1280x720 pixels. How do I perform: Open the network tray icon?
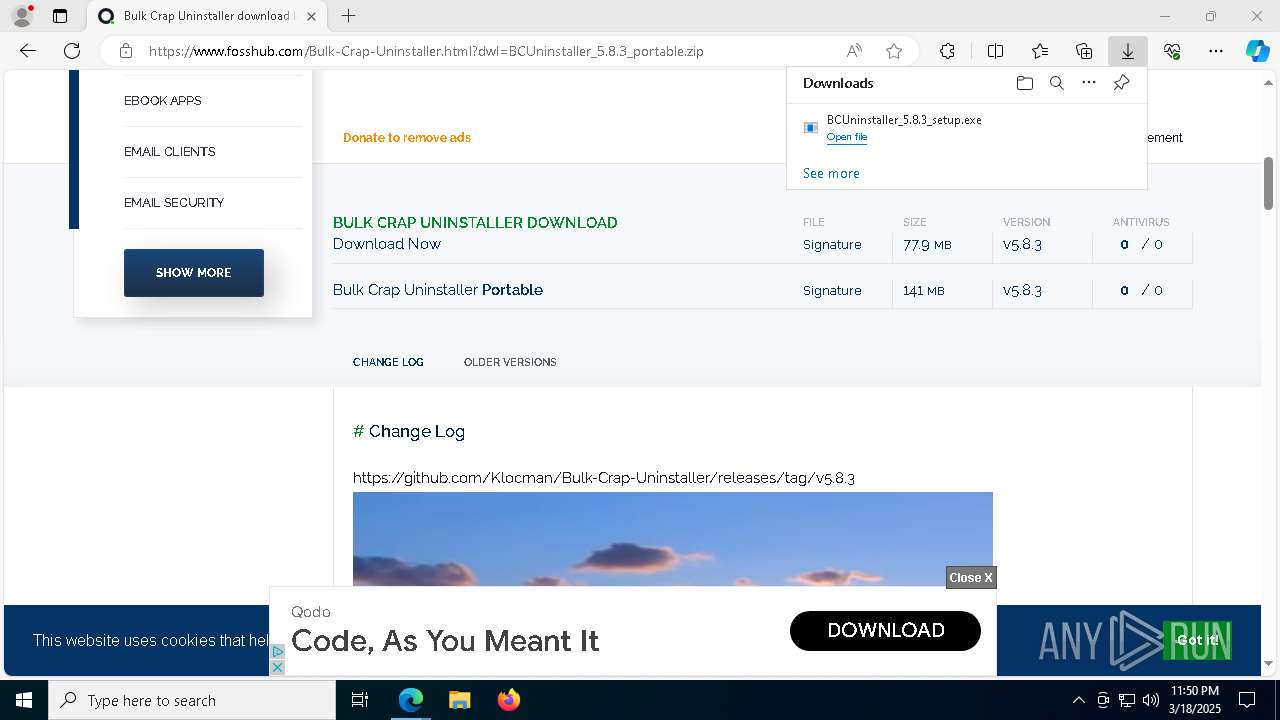[x=1127, y=700]
